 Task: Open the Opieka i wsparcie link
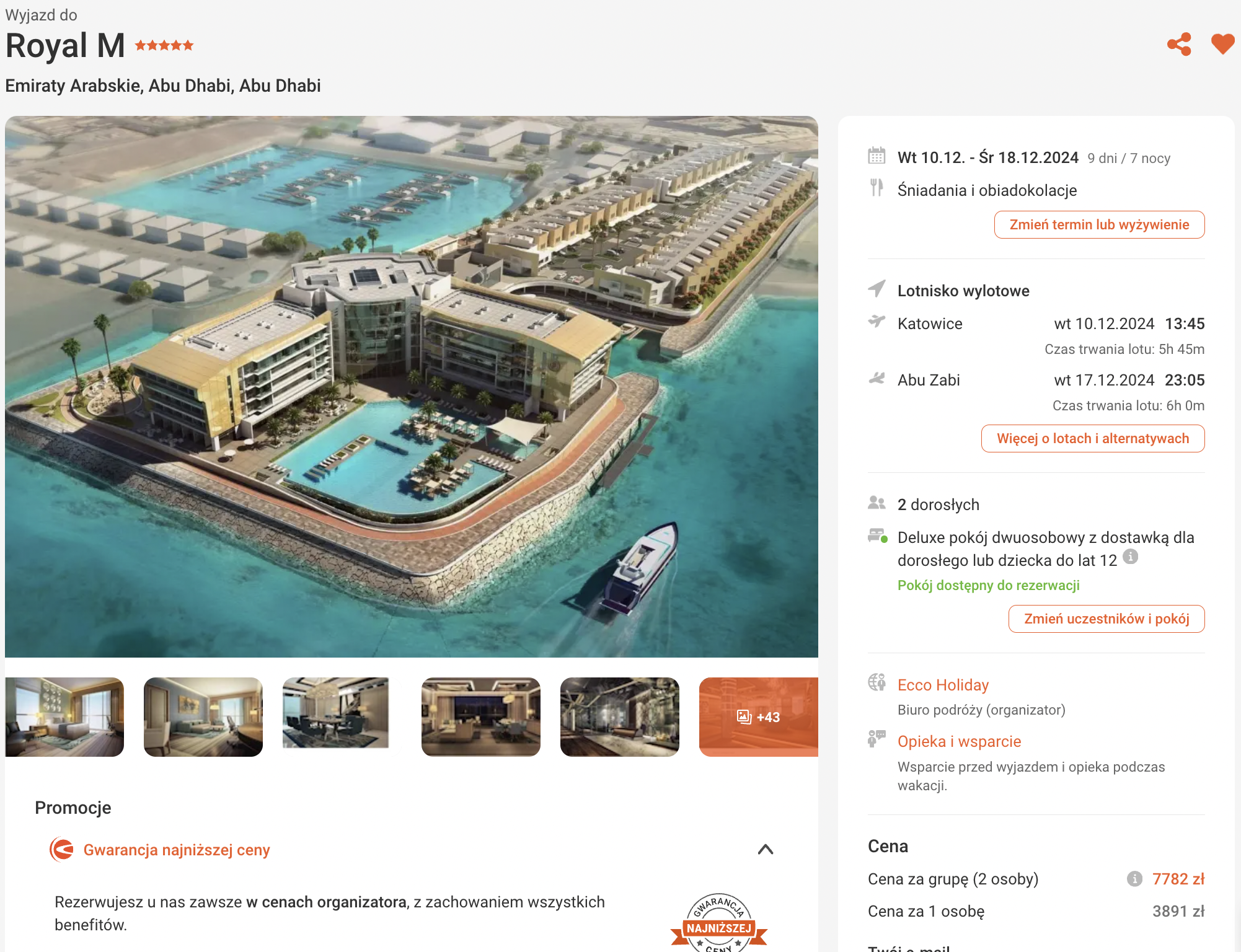[x=959, y=741]
